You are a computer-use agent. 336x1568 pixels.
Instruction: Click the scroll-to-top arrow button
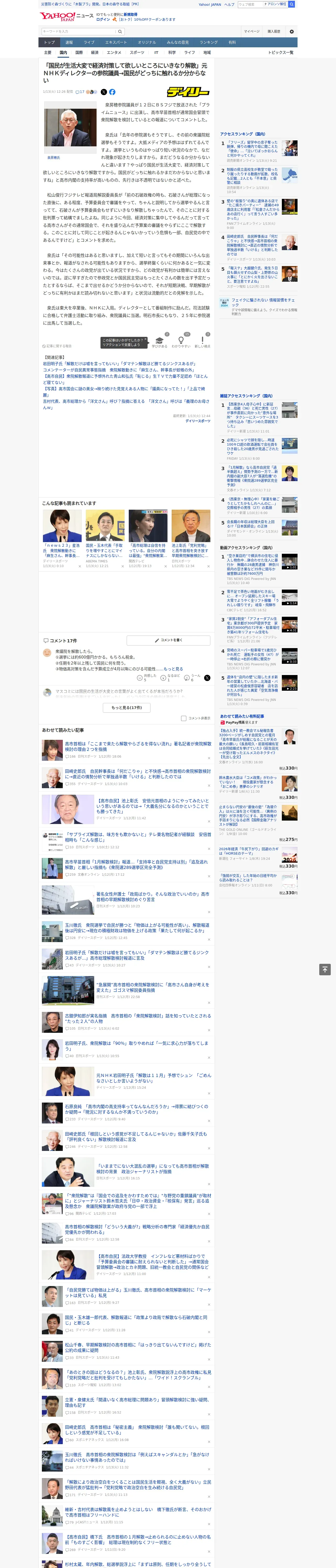click(x=325, y=969)
